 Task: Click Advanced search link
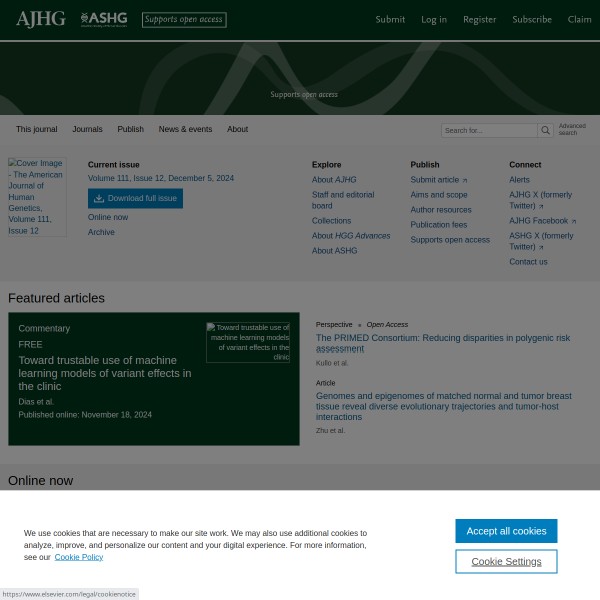click(573, 130)
